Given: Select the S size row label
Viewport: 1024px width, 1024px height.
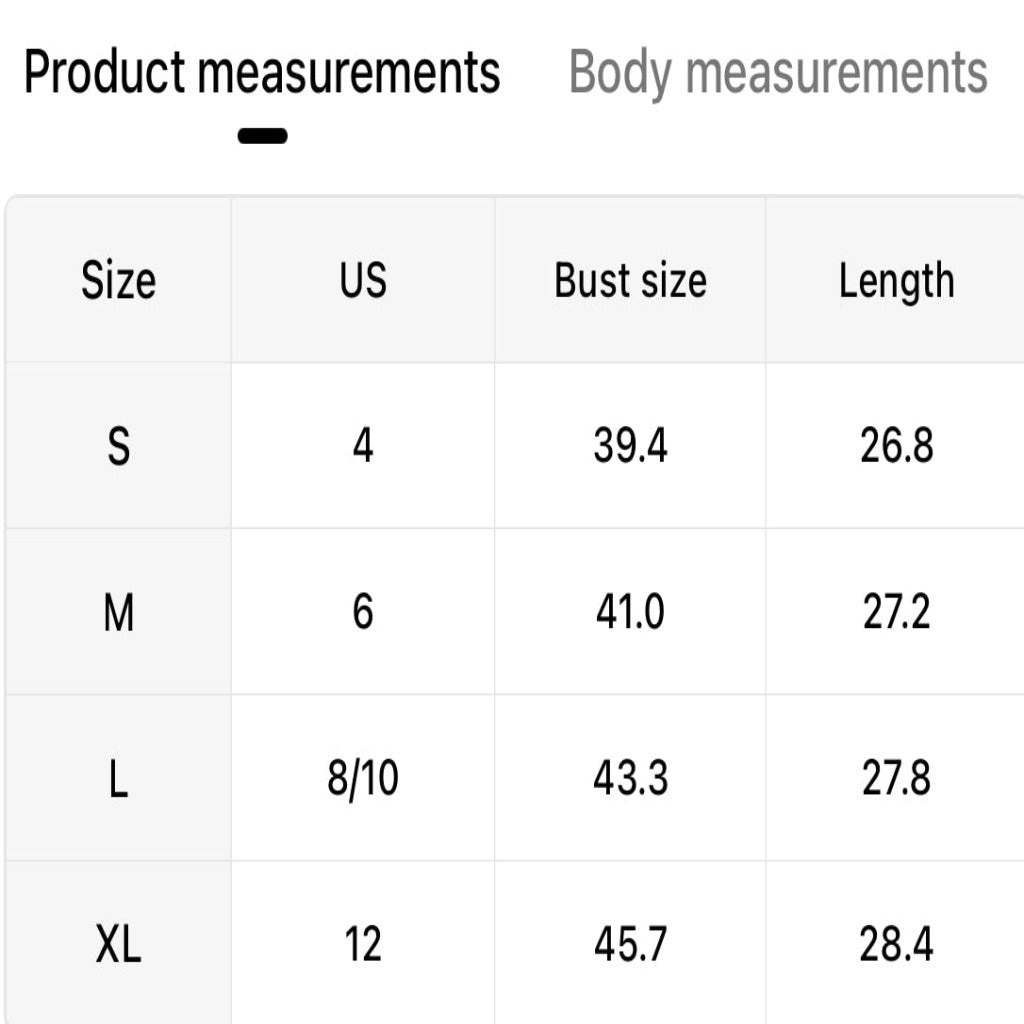Looking at the screenshot, I should tap(118, 446).
